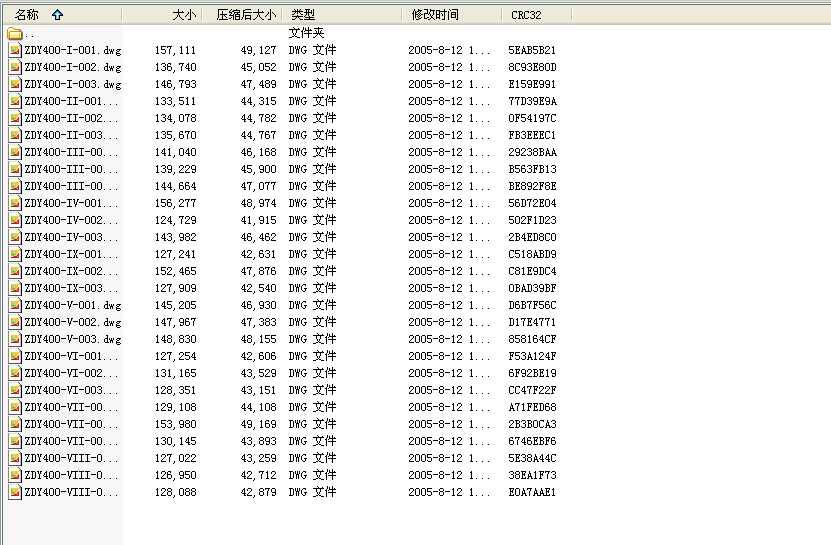831x545 pixels.
Task: Click the ZDY400-II-002 file icon
Action: pyautogui.click(x=15, y=118)
